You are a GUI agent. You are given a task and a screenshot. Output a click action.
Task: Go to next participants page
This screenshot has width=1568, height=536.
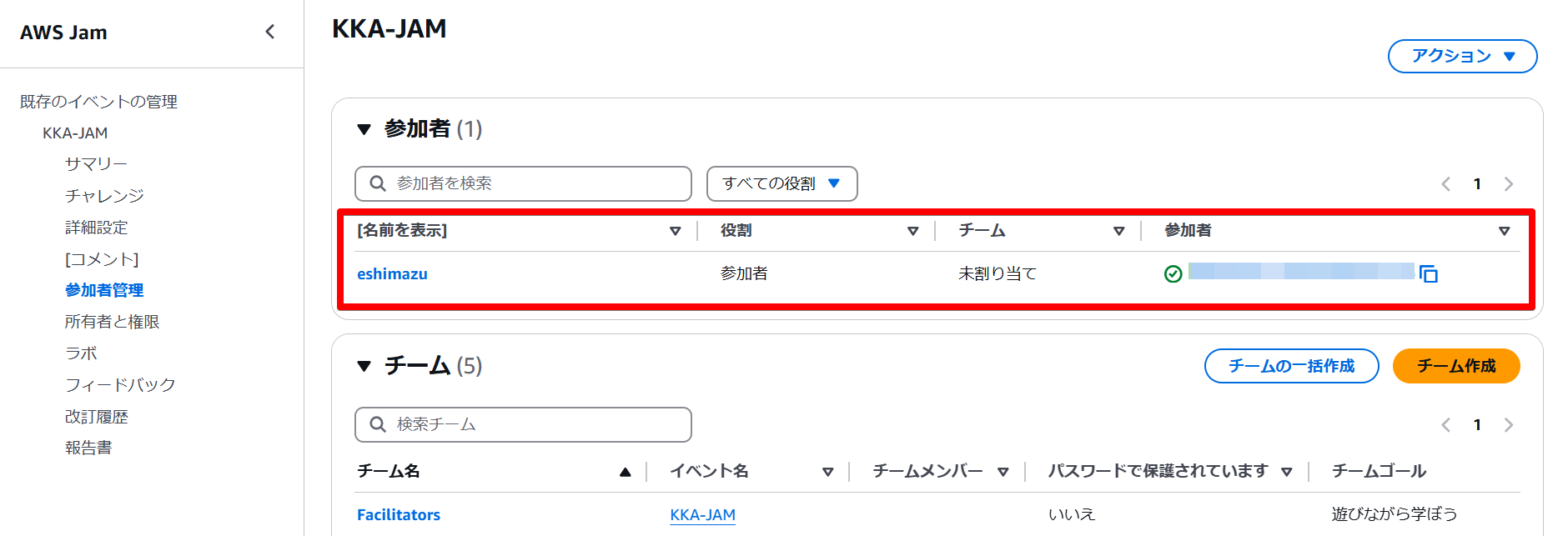tap(1508, 184)
